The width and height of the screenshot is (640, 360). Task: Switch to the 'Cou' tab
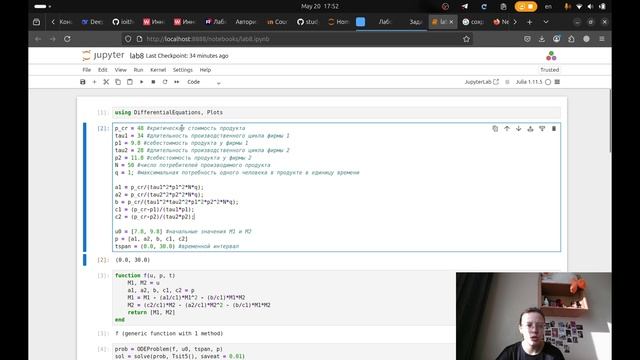click(x=277, y=22)
